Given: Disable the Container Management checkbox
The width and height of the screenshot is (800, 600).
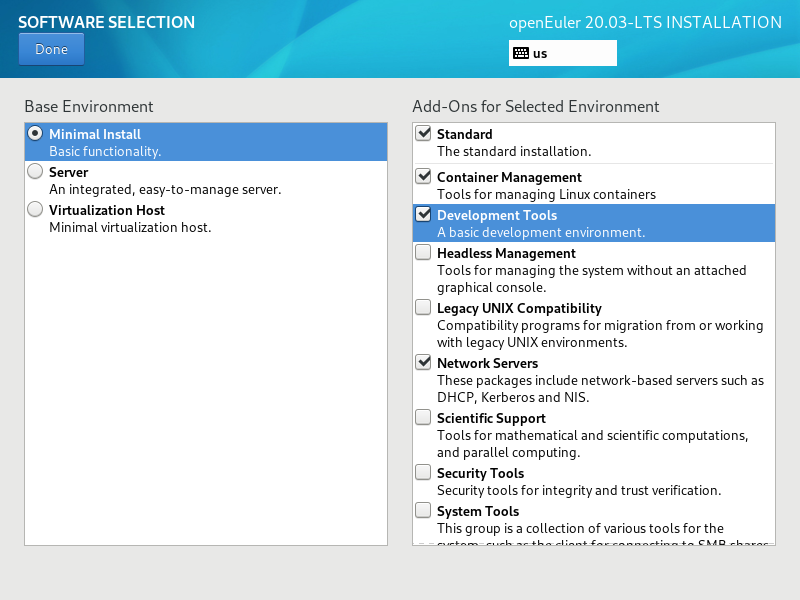Looking at the screenshot, I should click(x=424, y=176).
